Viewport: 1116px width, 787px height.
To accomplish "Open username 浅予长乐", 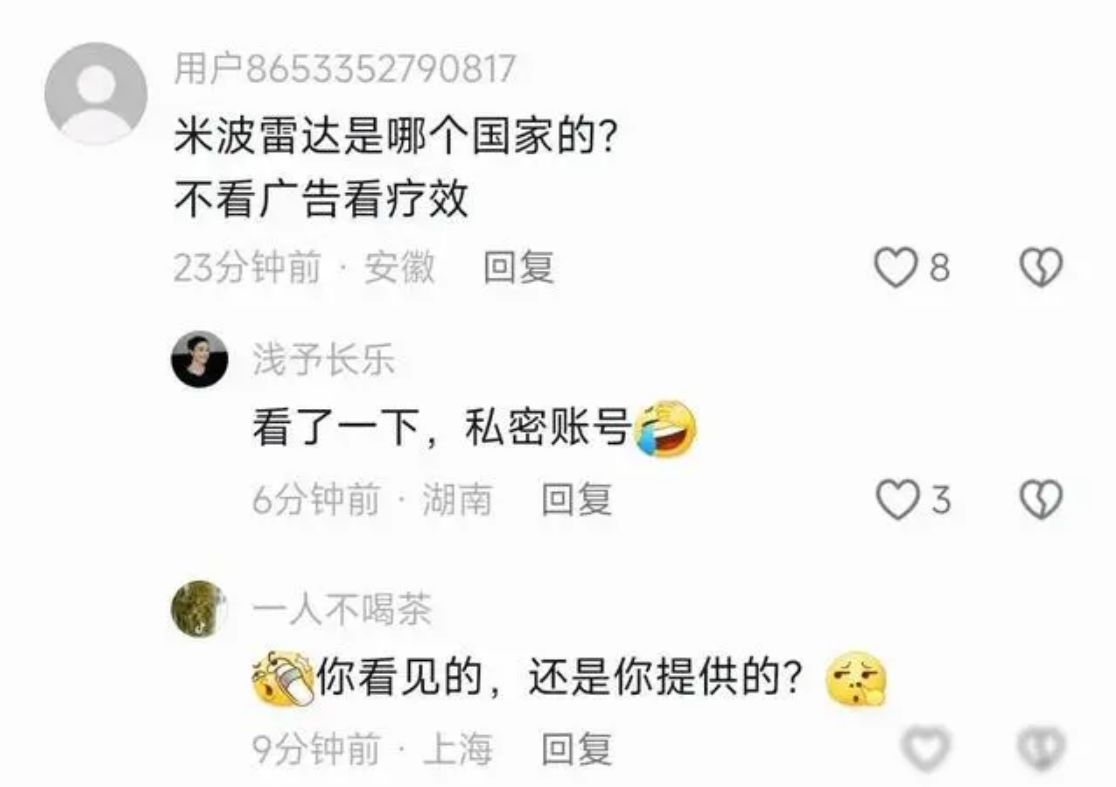I will click(x=324, y=359).
